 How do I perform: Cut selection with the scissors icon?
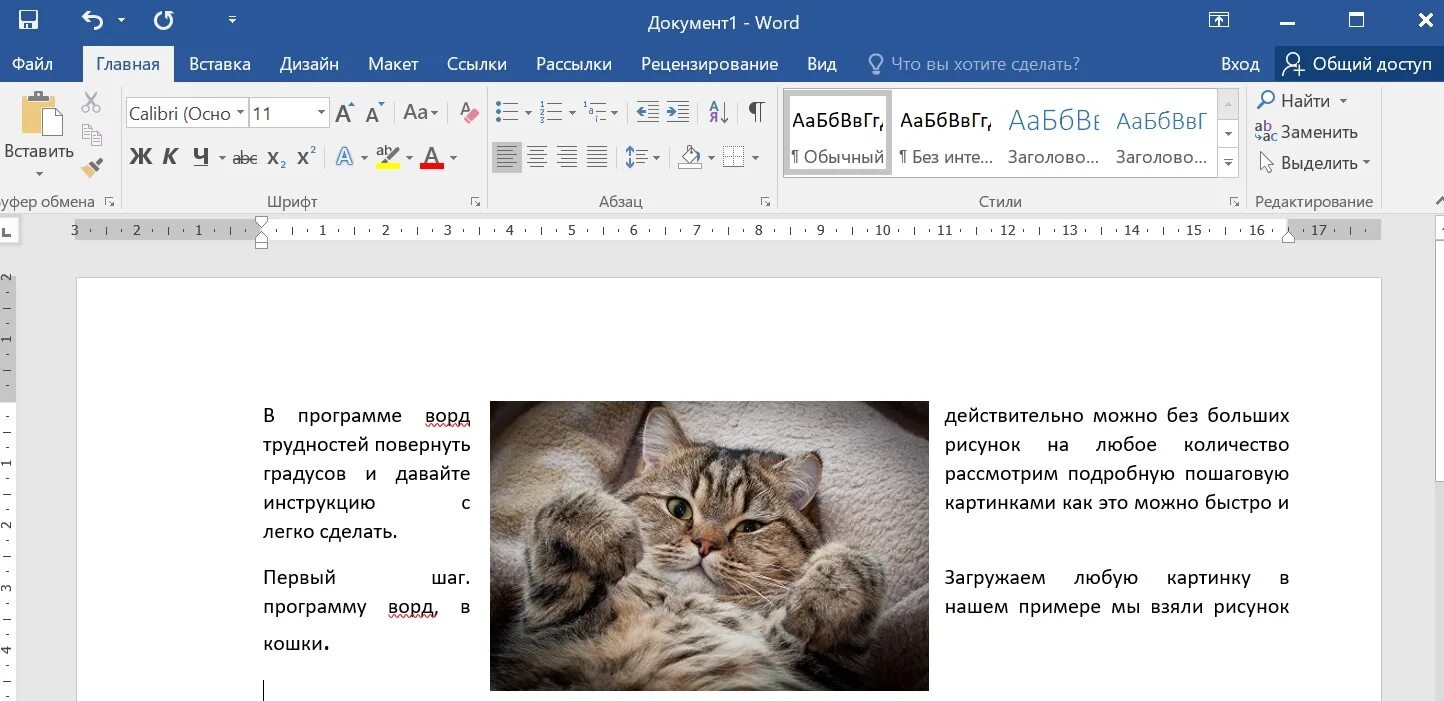[92, 102]
